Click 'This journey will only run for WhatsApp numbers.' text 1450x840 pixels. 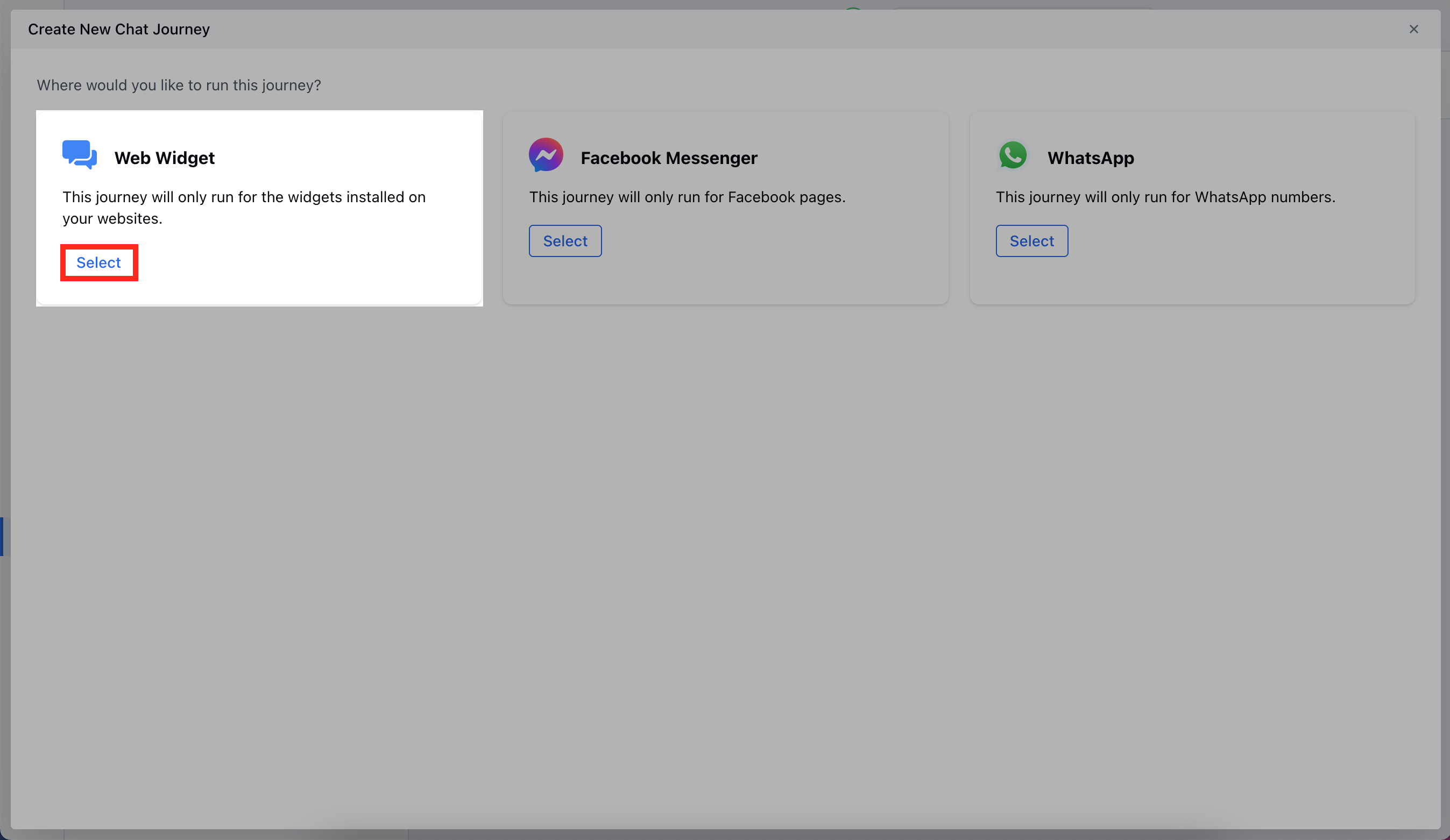point(1165,197)
